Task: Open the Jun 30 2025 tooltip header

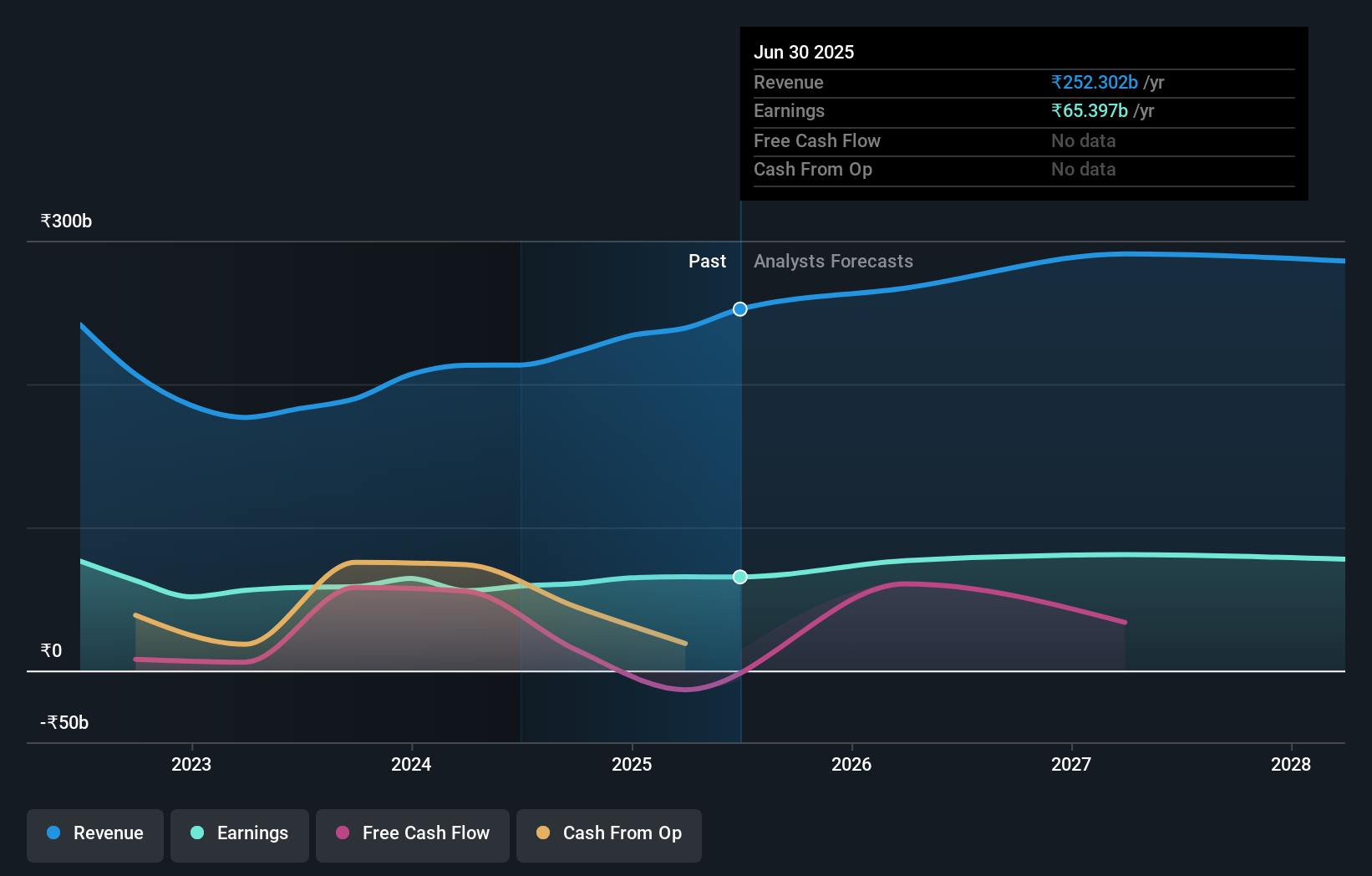Action: pyautogui.click(x=805, y=52)
